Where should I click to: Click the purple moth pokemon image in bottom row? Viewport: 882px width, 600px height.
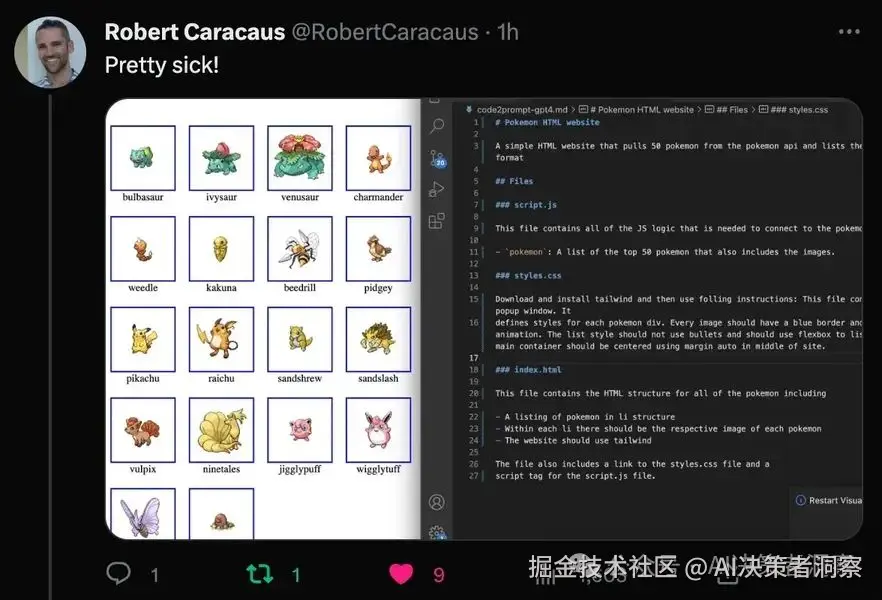click(143, 514)
